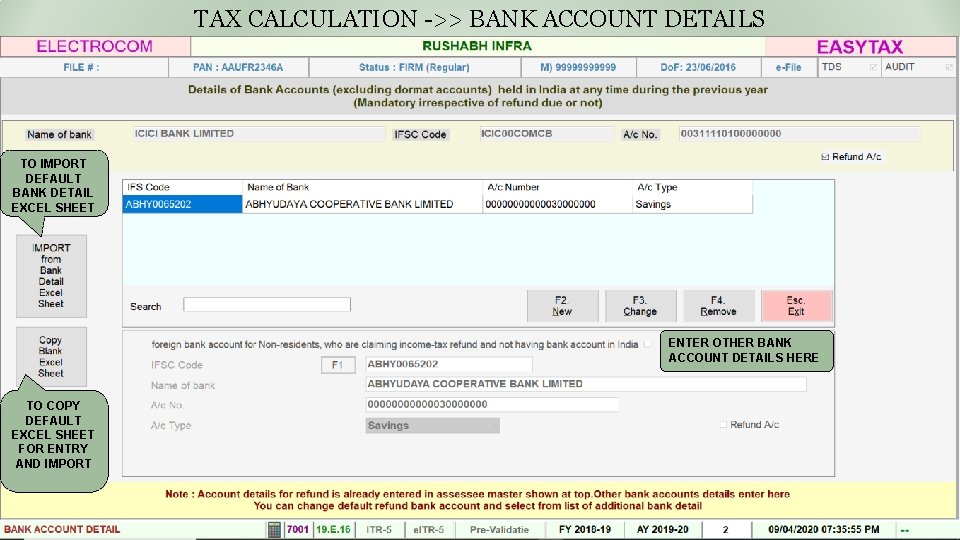
Task: Click the date-time 09/04/2020 07:35:55 PM
Action: (x=823, y=530)
